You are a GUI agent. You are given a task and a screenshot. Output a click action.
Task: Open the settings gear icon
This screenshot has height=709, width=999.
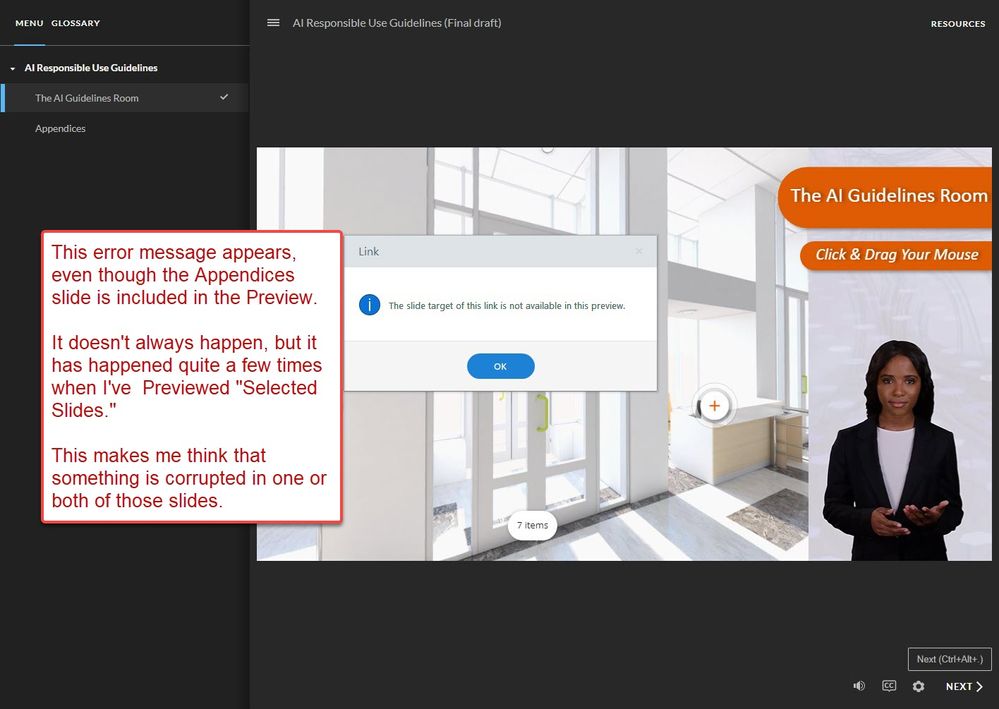point(918,686)
